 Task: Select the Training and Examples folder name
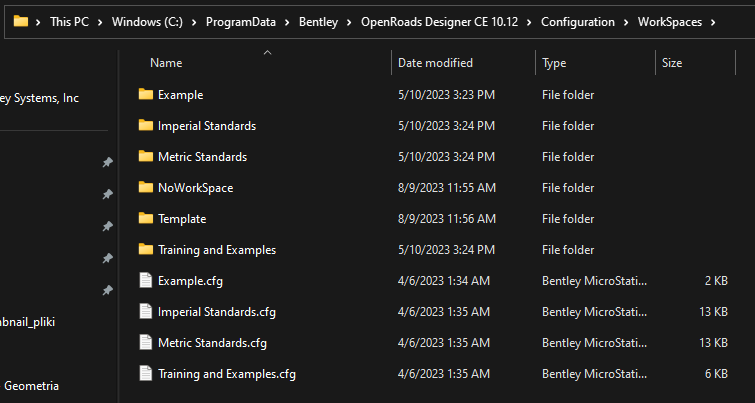[x=217, y=250]
